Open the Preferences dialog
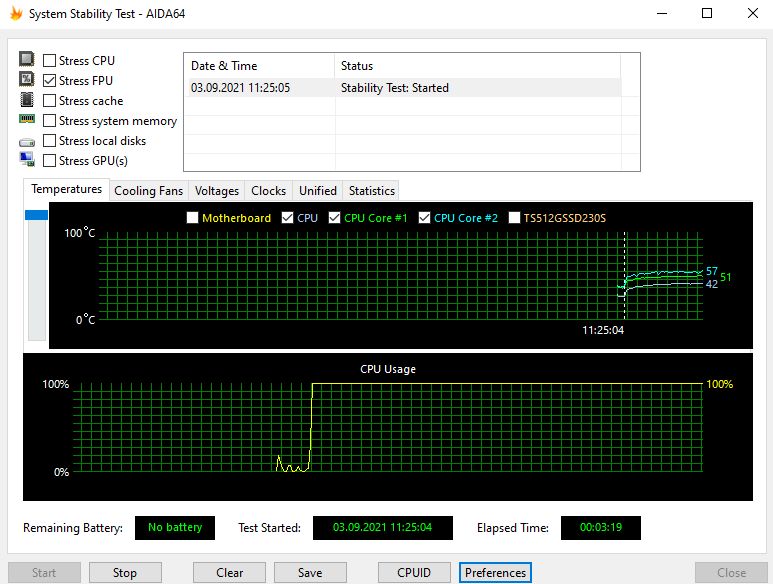Image resolution: width=773 pixels, height=584 pixels. coord(495,573)
